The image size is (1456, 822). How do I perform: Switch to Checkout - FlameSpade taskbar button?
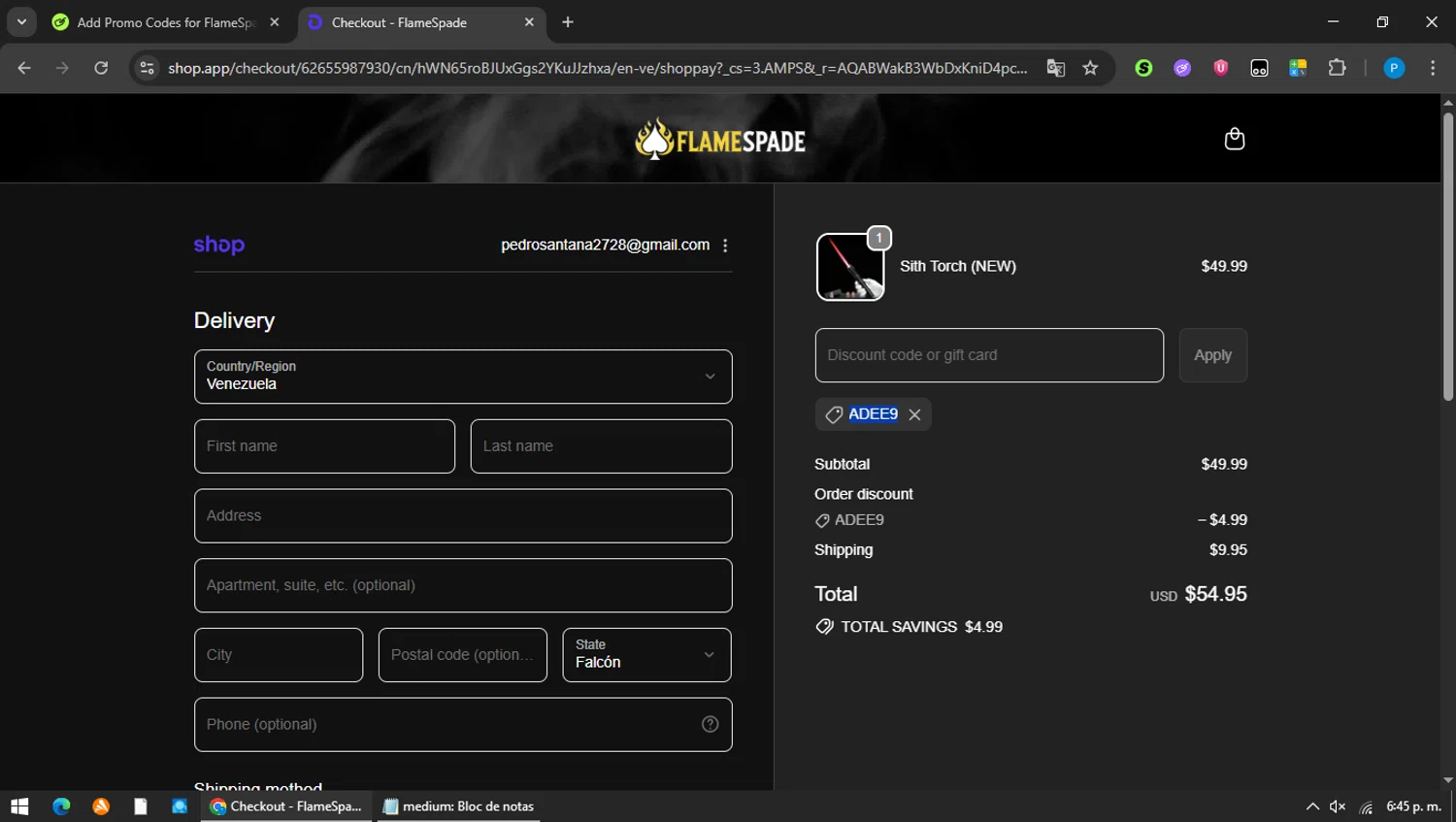[286, 806]
